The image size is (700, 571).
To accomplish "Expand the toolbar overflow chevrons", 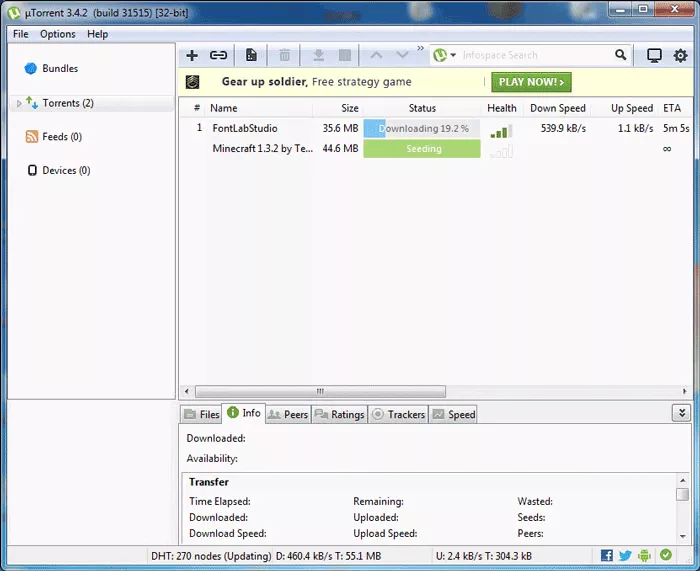I will click(421, 48).
